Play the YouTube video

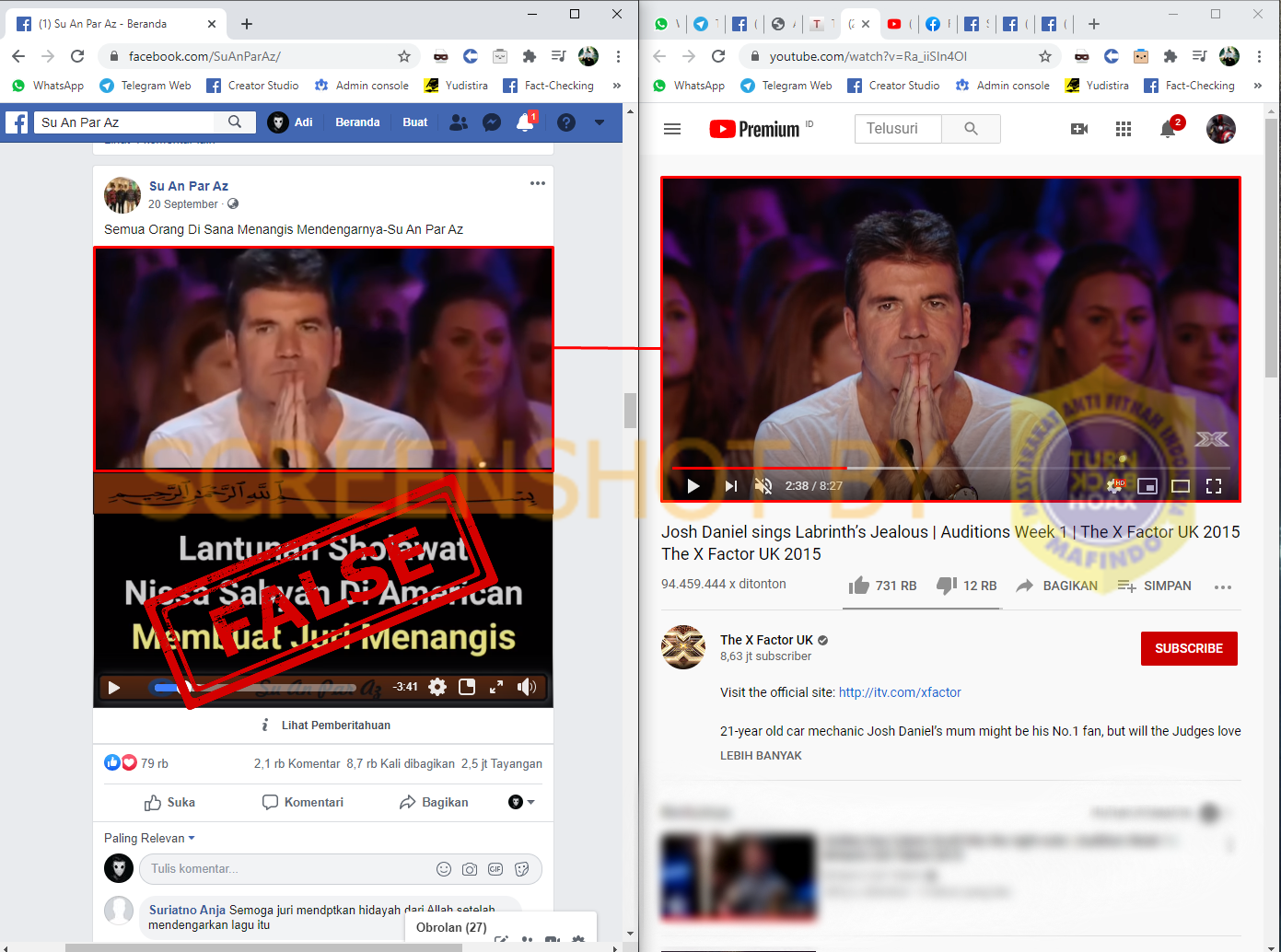(693, 486)
